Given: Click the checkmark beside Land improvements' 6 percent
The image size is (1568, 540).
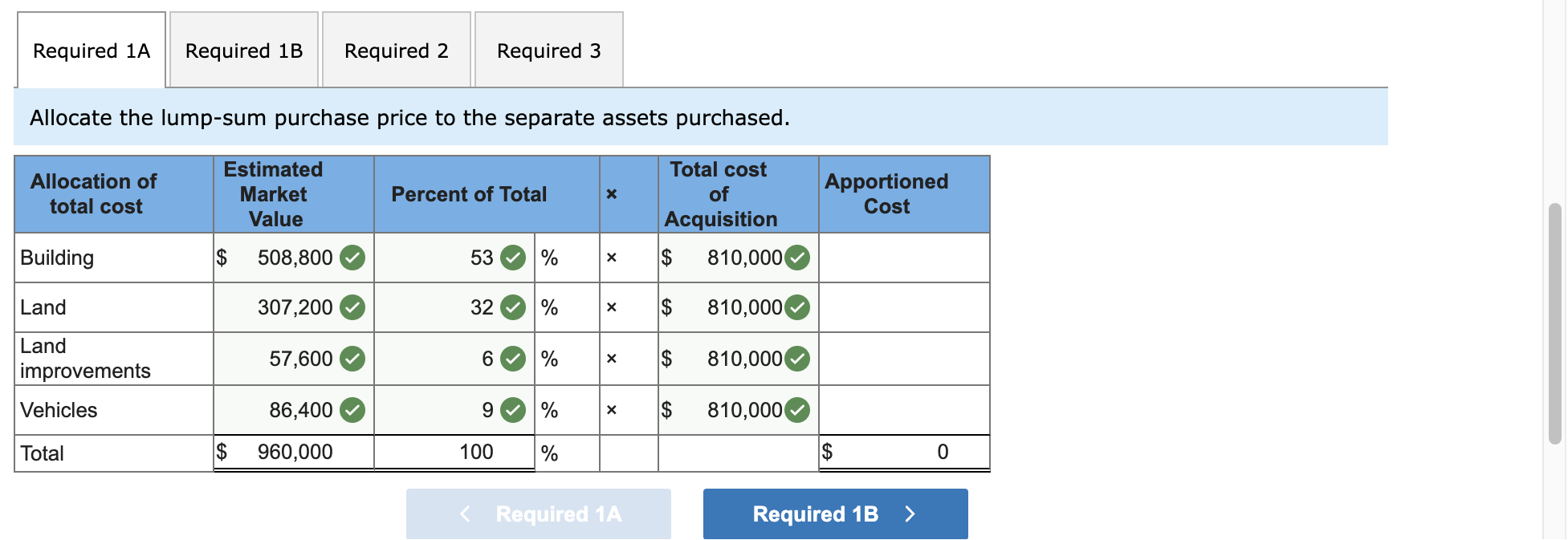Looking at the screenshot, I should pyautogui.click(x=511, y=359).
